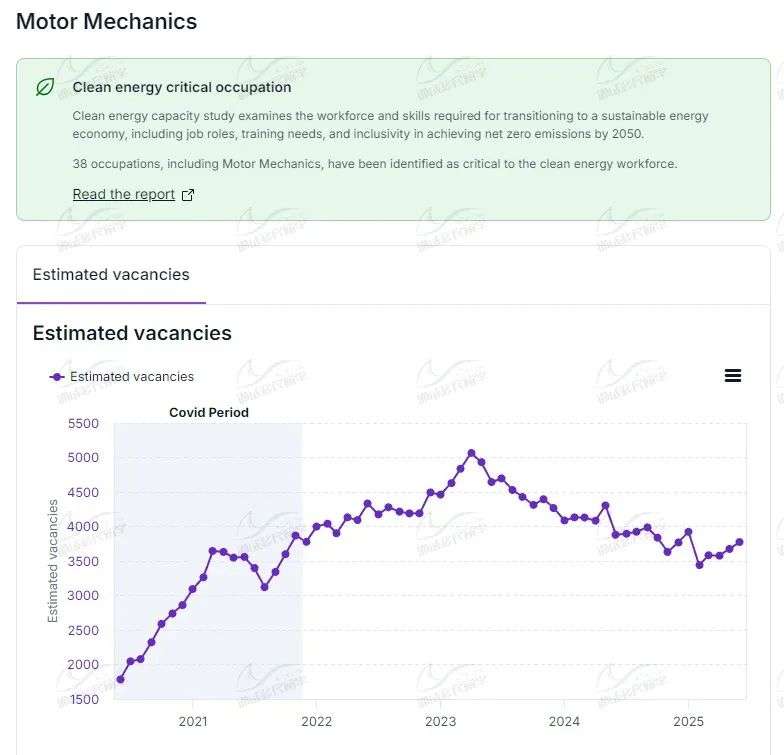Click the 2025 x-axis label
This screenshot has width=784, height=755.
coord(689,722)
